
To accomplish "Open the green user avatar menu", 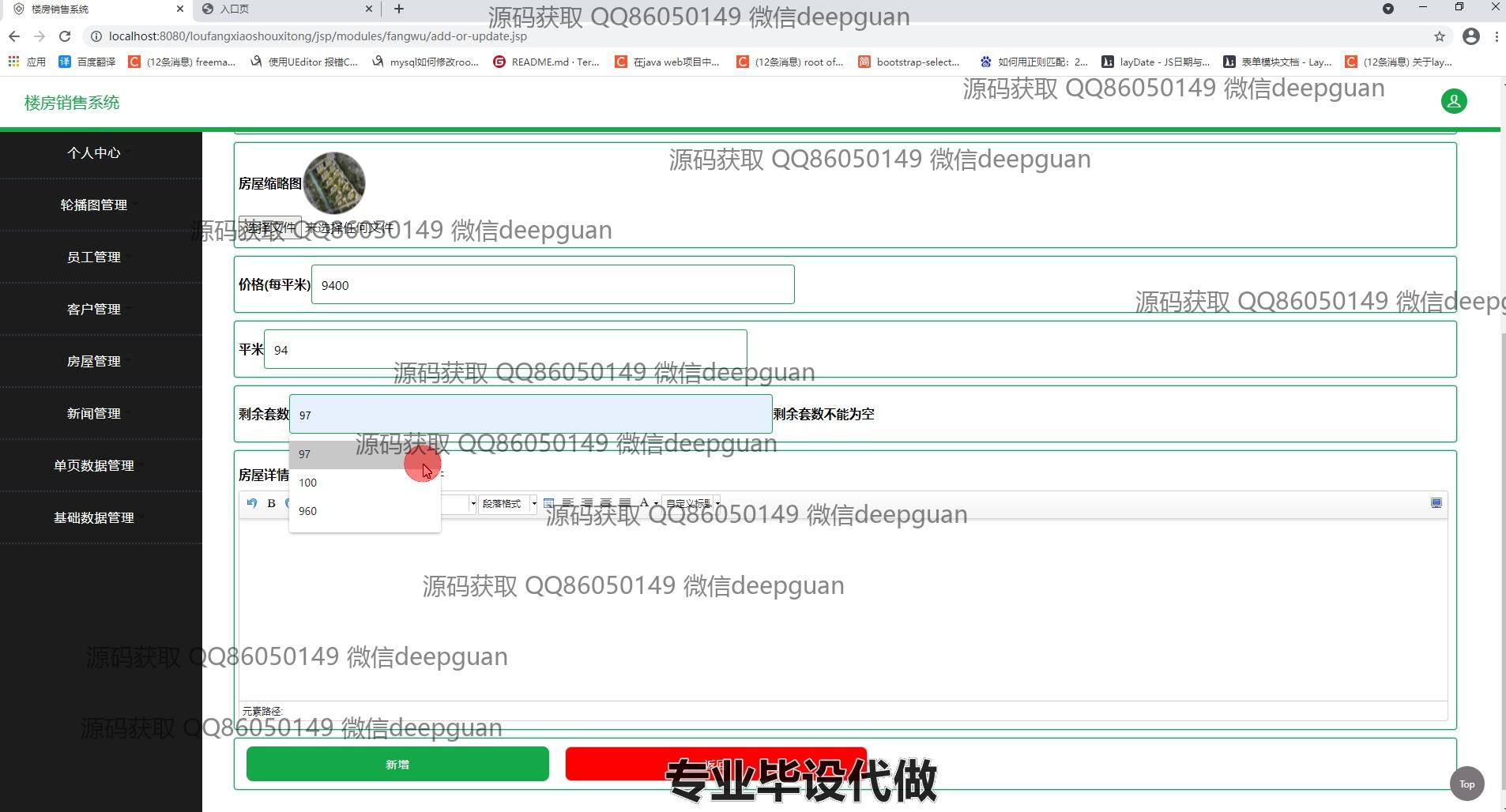I will pos(1454,101).
